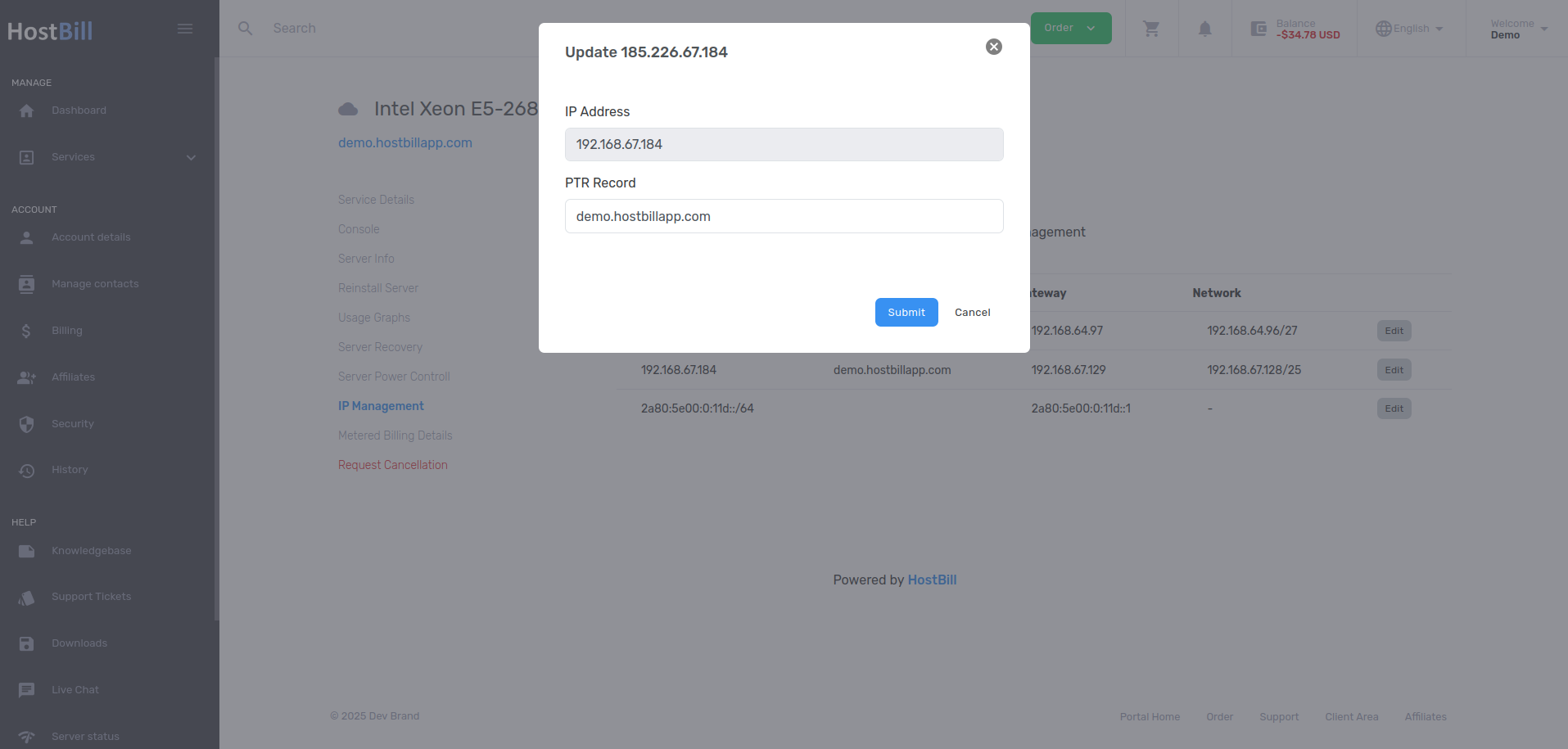Expand the Welcome Demo user menu

pyautogui.click(x=1518, y=29)
